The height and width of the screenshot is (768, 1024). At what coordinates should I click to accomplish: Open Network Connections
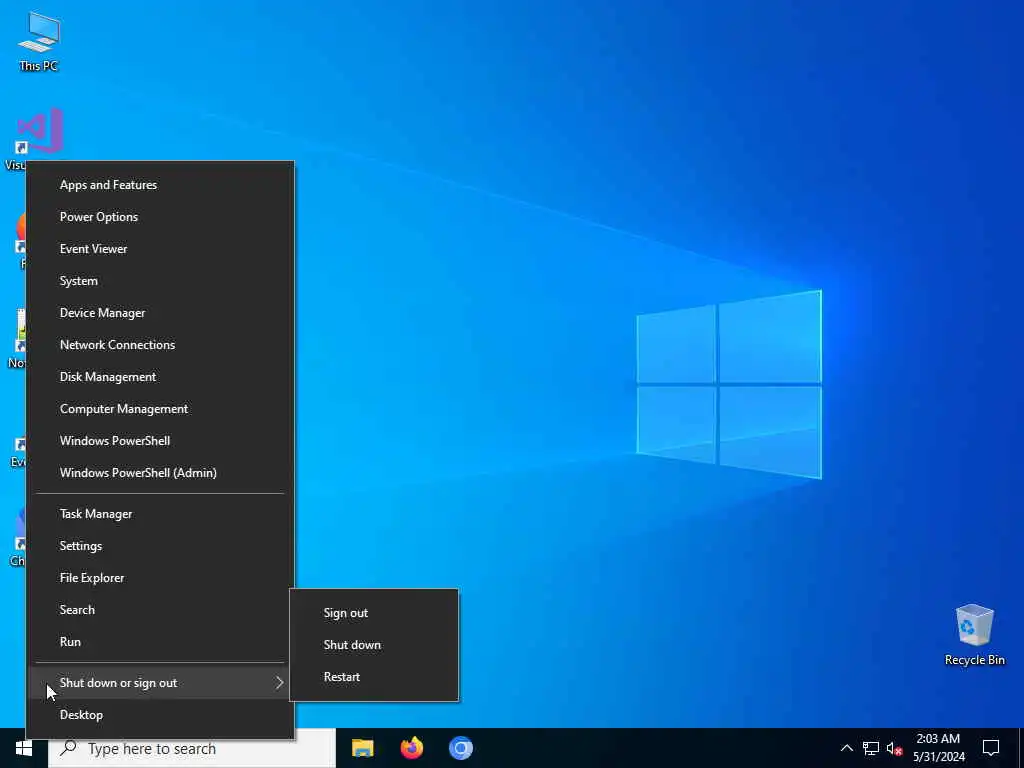pos(160,345)
